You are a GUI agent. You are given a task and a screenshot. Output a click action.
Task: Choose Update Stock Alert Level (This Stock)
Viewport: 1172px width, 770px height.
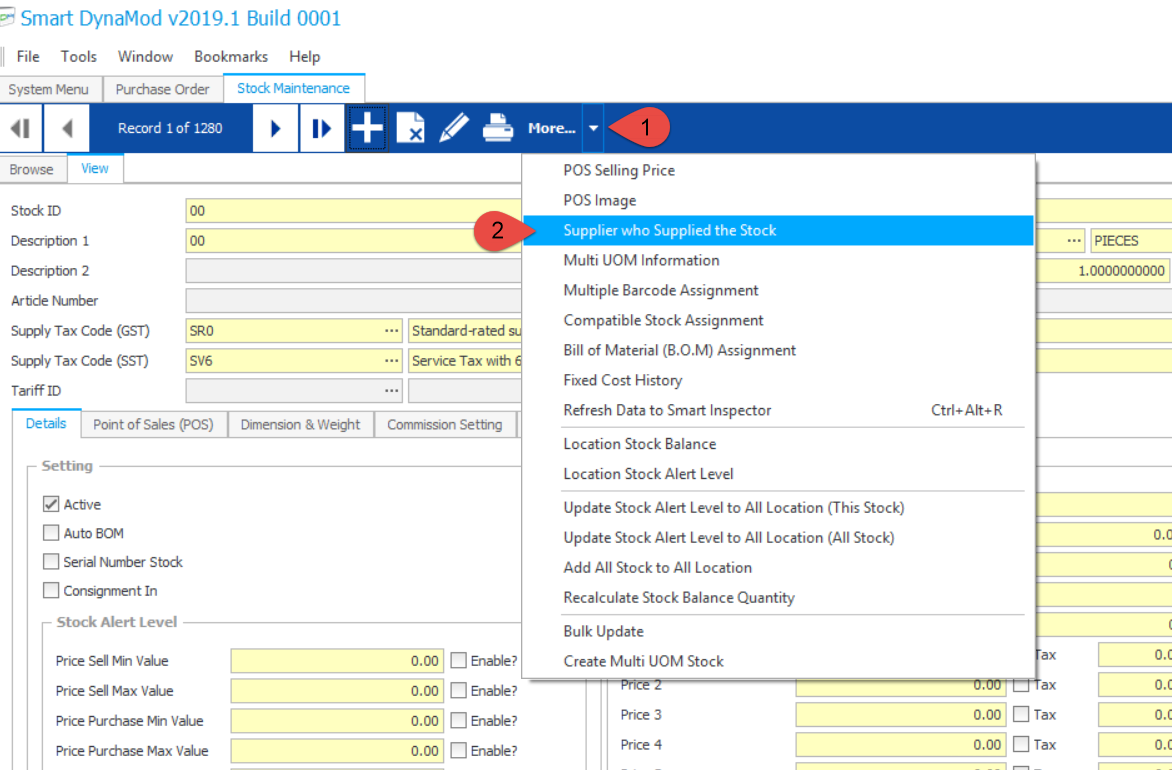778,508
